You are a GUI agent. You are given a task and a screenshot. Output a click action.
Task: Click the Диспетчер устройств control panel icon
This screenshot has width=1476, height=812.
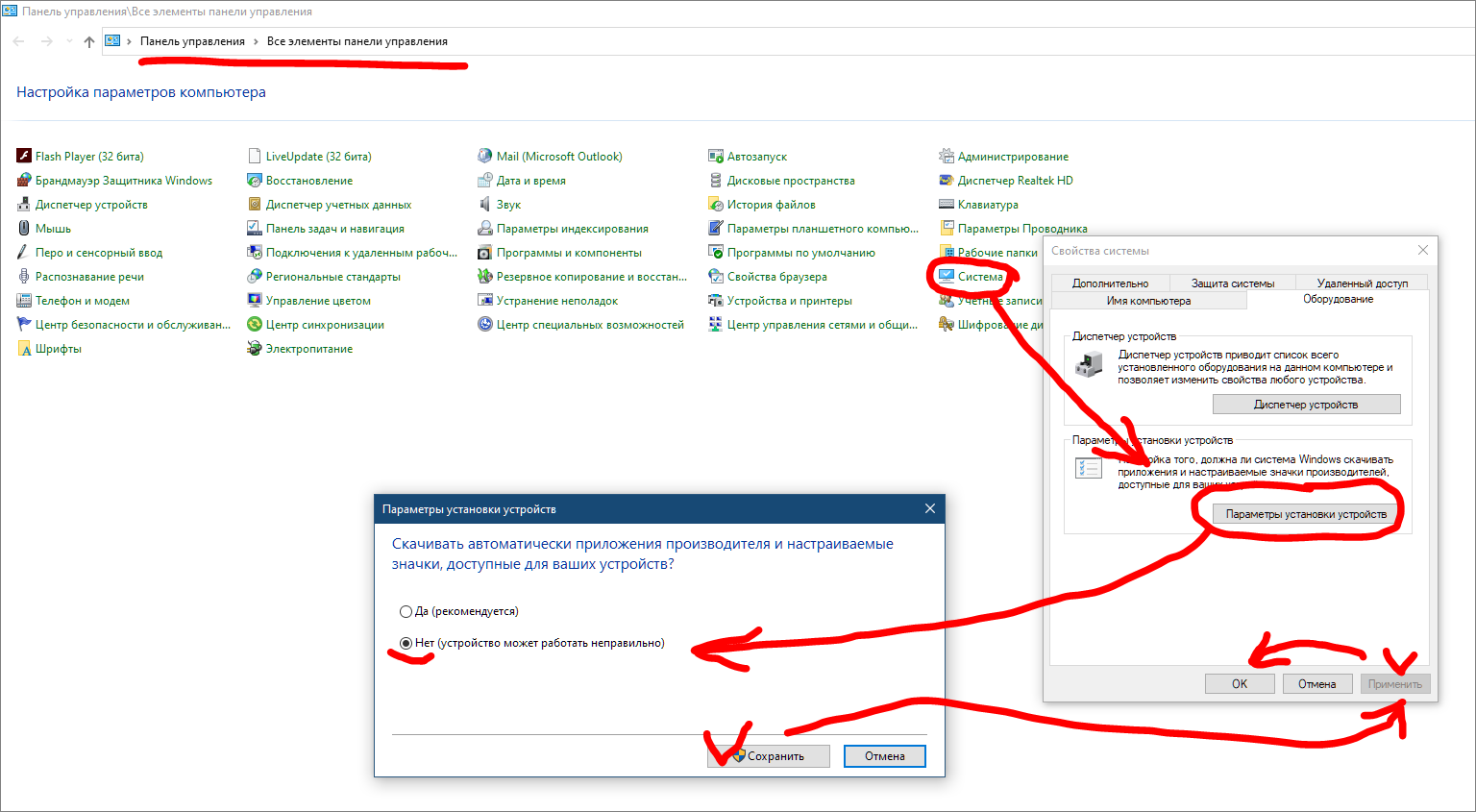24,204
